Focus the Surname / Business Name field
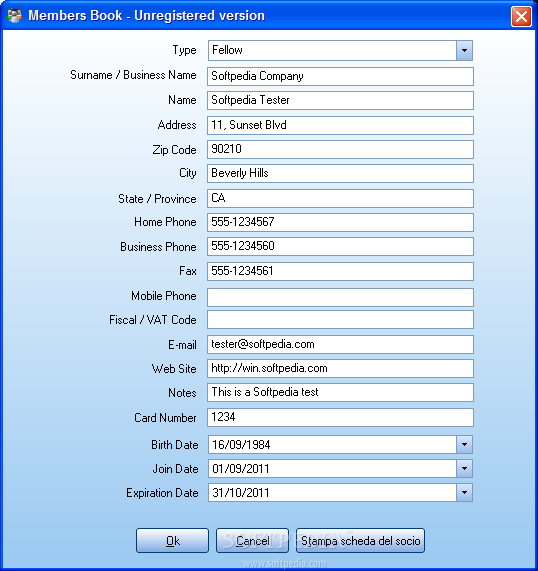538x571 pixels. (x=340, y=76)
